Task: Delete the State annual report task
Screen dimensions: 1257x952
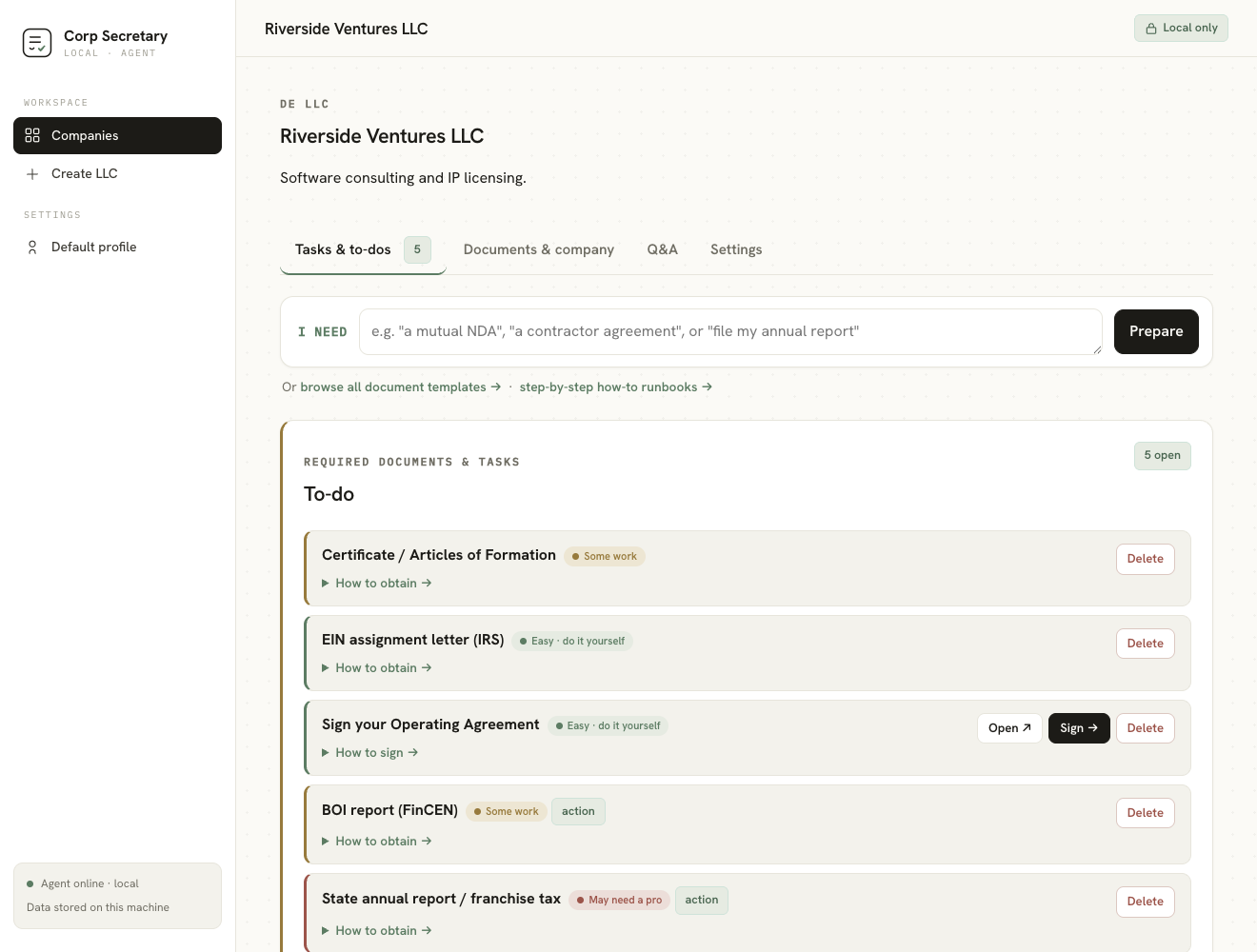Action: click(x=1145, y=902)
